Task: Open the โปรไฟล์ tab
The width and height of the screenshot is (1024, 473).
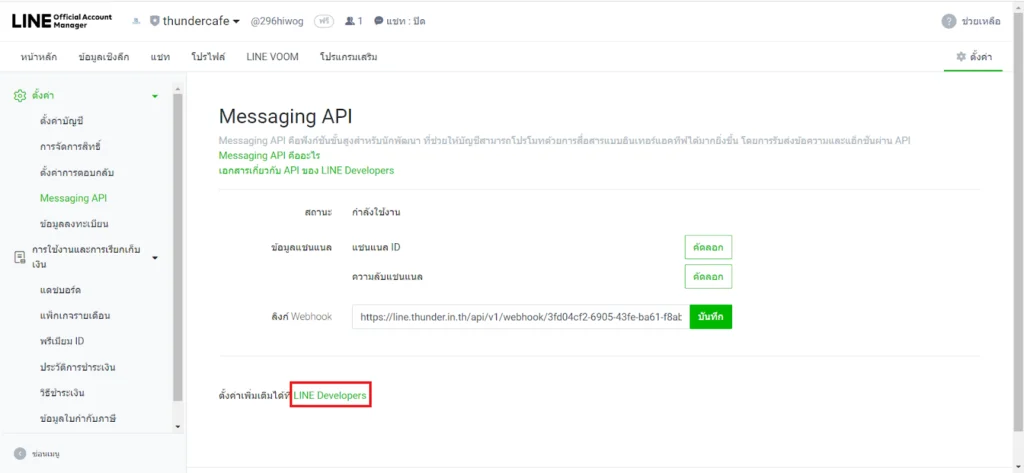Action: (208, 57)
